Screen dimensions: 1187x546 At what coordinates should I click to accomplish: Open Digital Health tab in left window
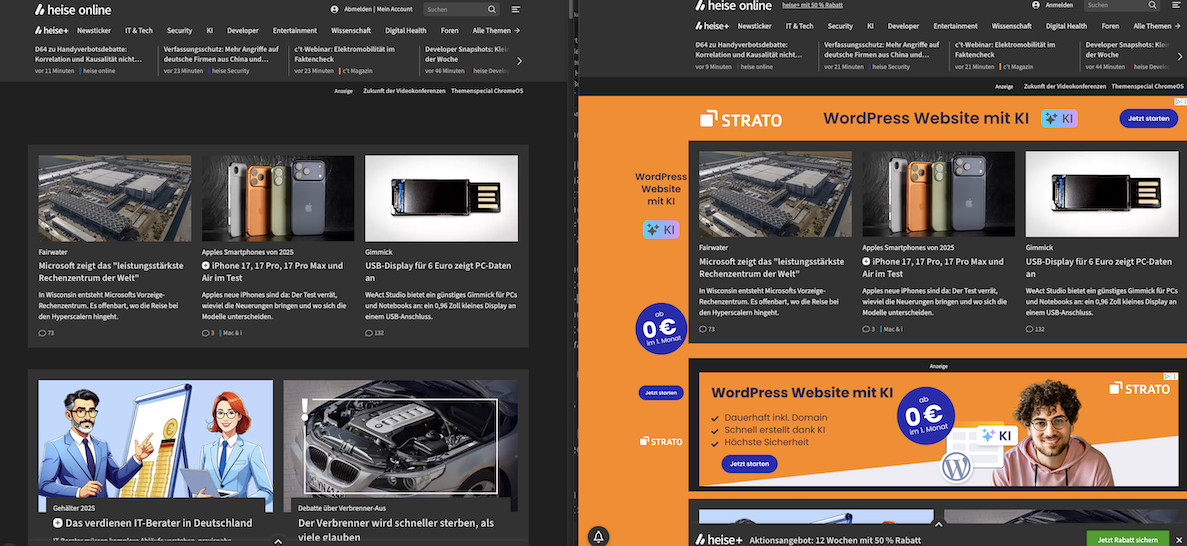pyautogui.click(x=406, y=30)
